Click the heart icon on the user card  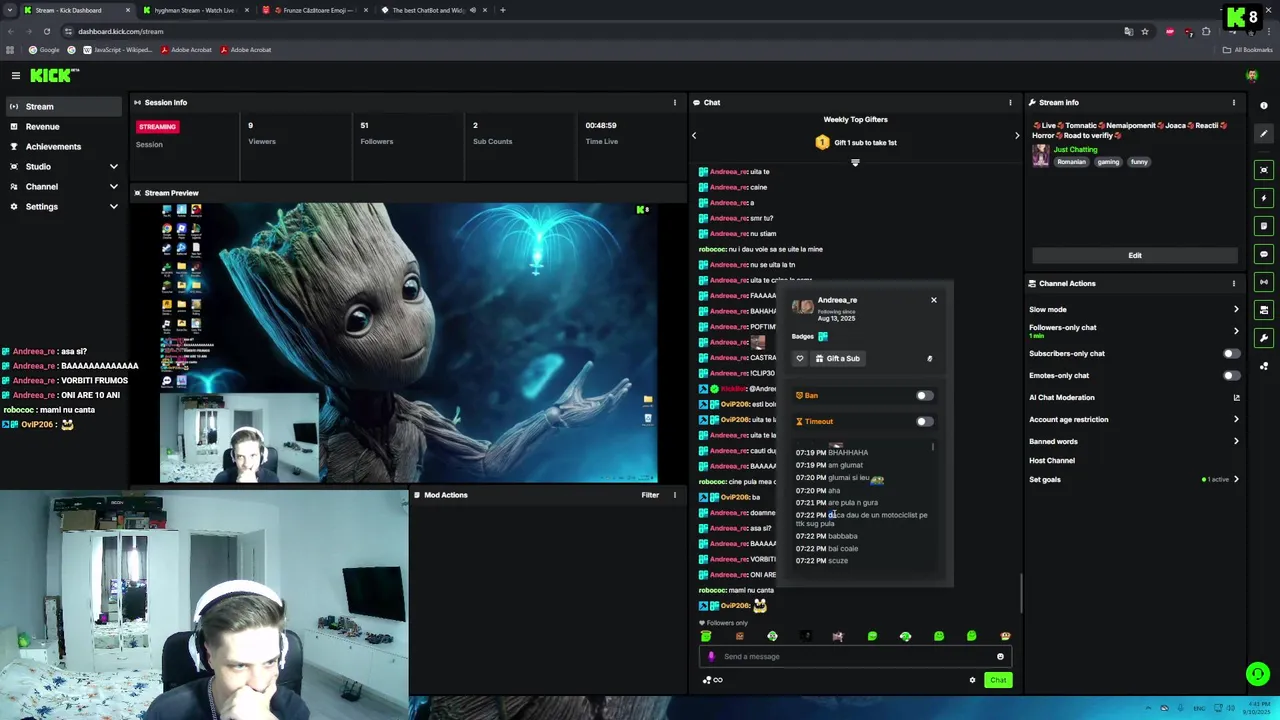coord(799,358)
